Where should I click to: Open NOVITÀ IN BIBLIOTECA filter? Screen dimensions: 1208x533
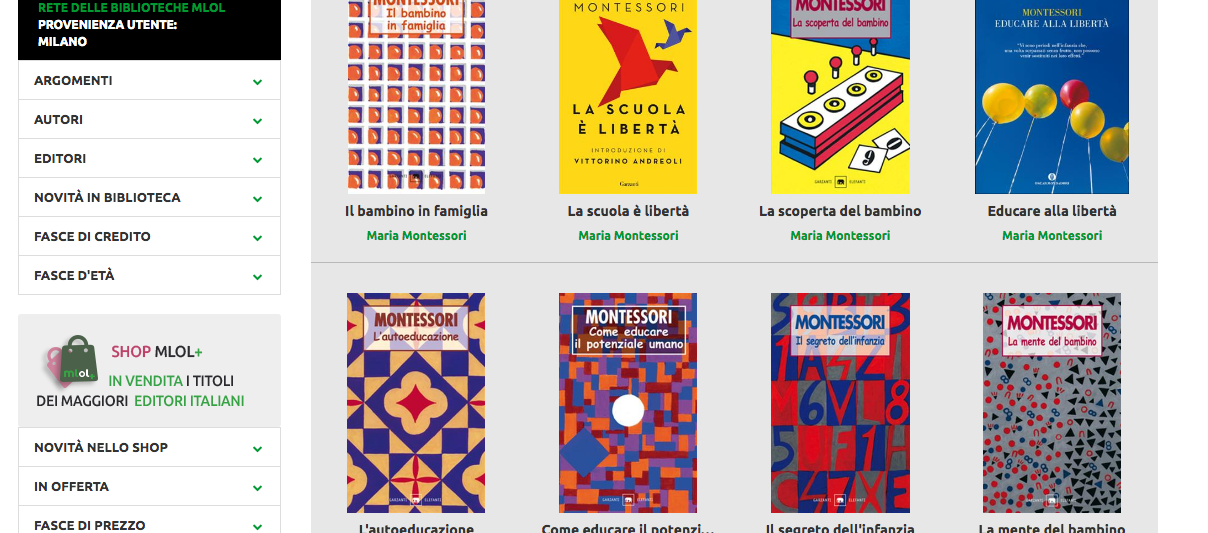pos(149,198)
